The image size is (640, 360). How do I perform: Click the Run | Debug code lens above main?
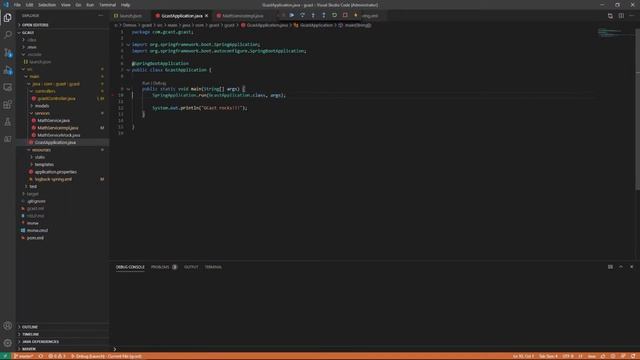(154, 83)
